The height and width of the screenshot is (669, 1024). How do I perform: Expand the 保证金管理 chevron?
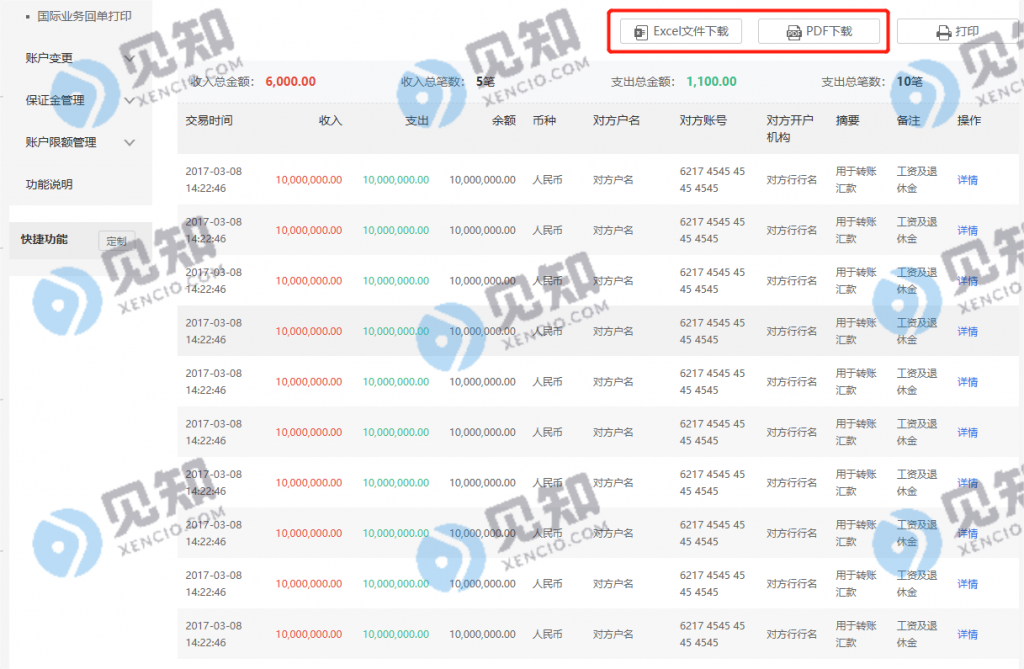click(x=130, y=100)
